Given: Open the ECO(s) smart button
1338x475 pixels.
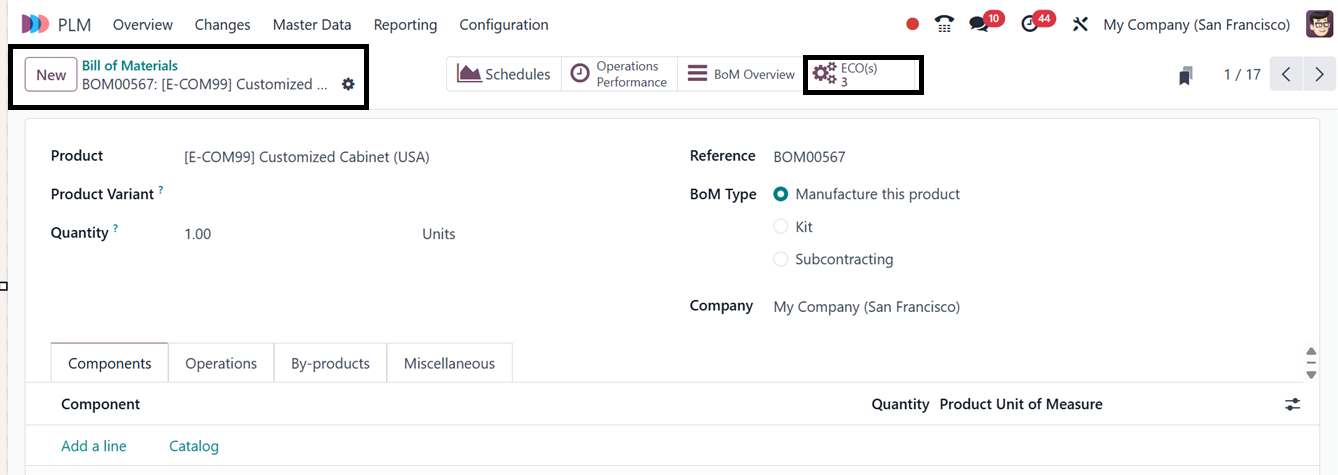Looking at the screenshot, I should pyautogui.click(x=862, y=75).
